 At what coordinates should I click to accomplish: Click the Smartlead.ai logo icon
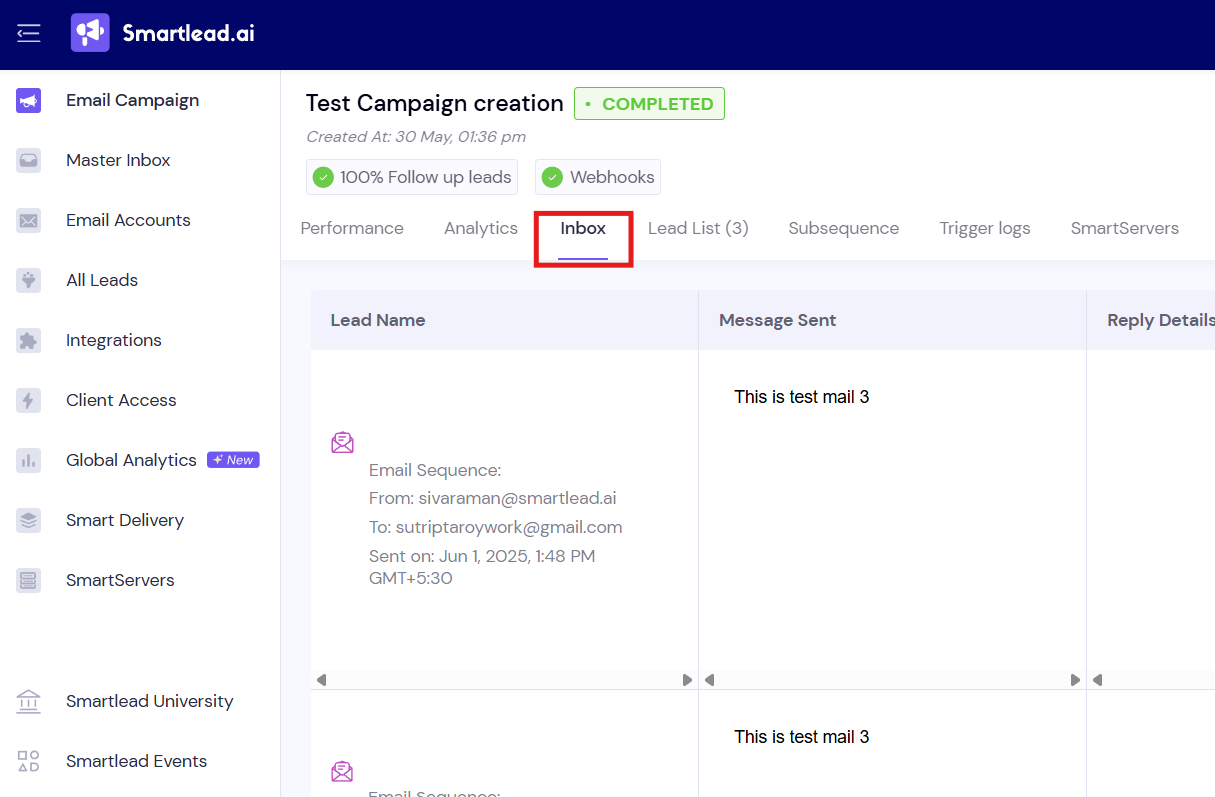(x=90, y=33)
